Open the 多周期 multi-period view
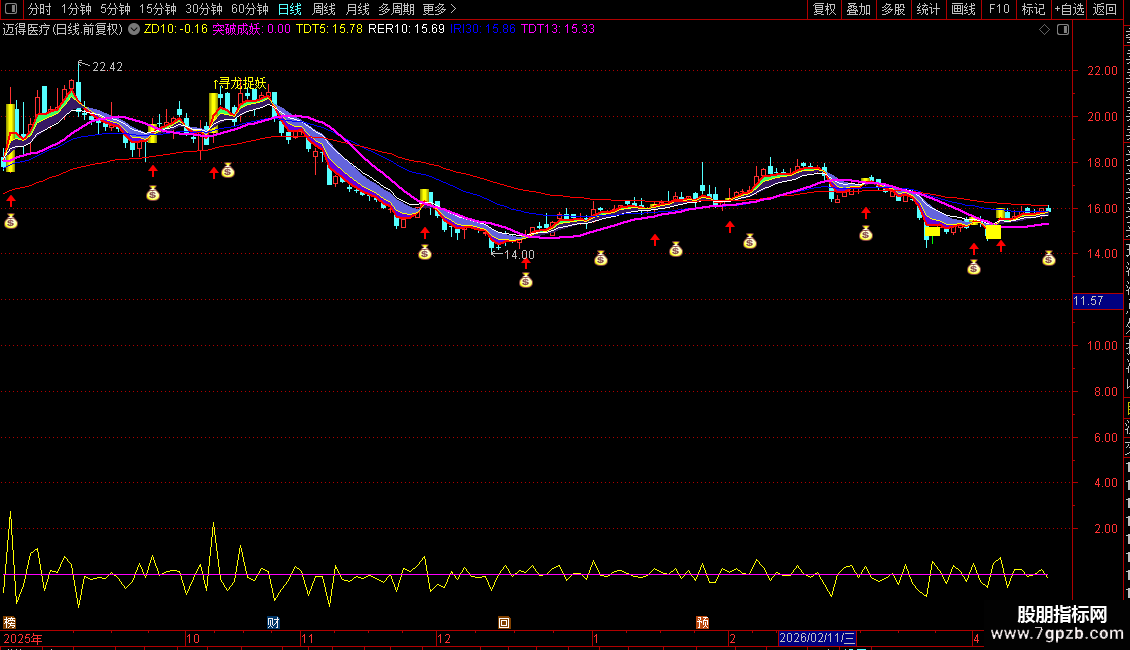 [395, 9]
